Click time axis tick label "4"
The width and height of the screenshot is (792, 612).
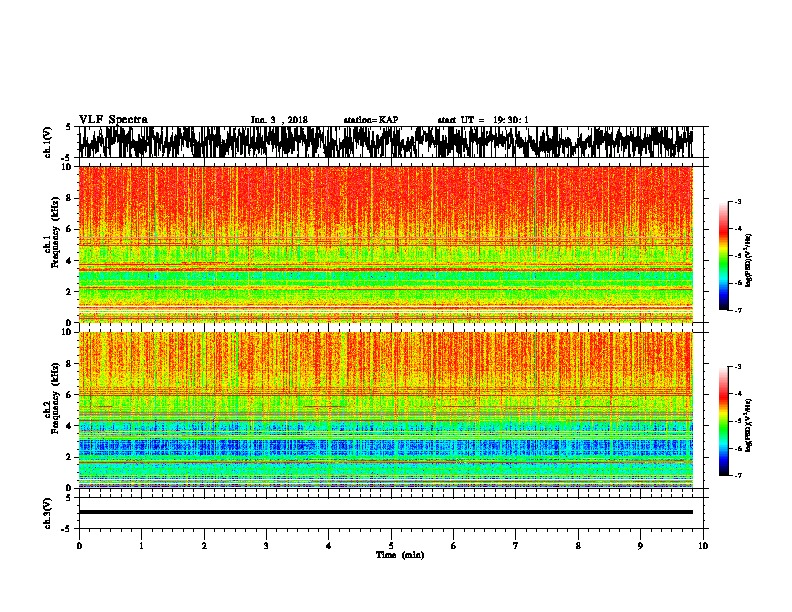coord(328,545)
